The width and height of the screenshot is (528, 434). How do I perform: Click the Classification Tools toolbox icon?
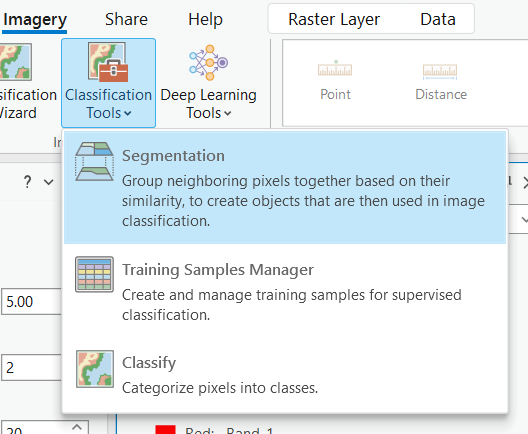click(108, 62)
